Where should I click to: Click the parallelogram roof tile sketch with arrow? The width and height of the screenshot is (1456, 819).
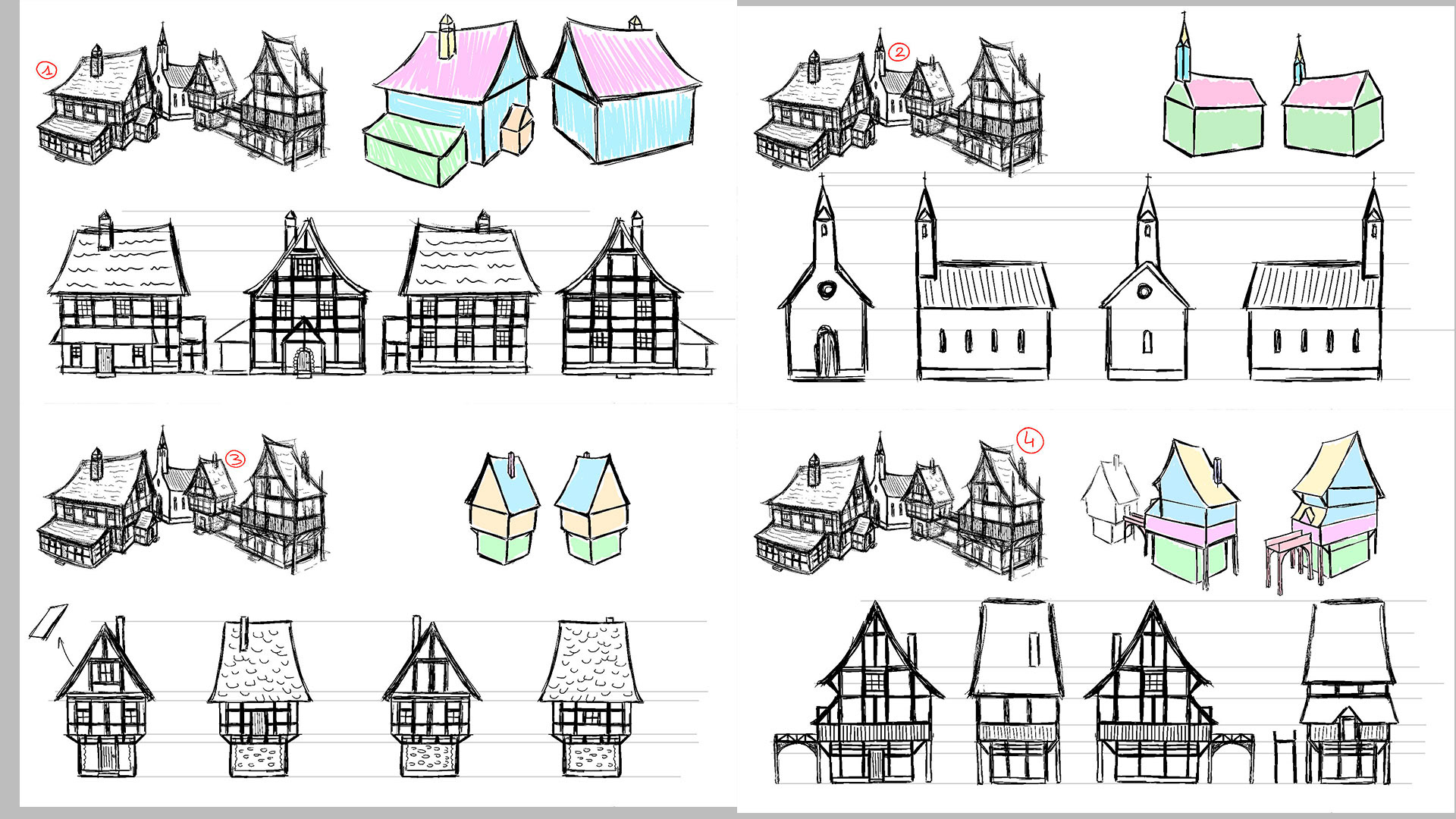pos(49,621)
